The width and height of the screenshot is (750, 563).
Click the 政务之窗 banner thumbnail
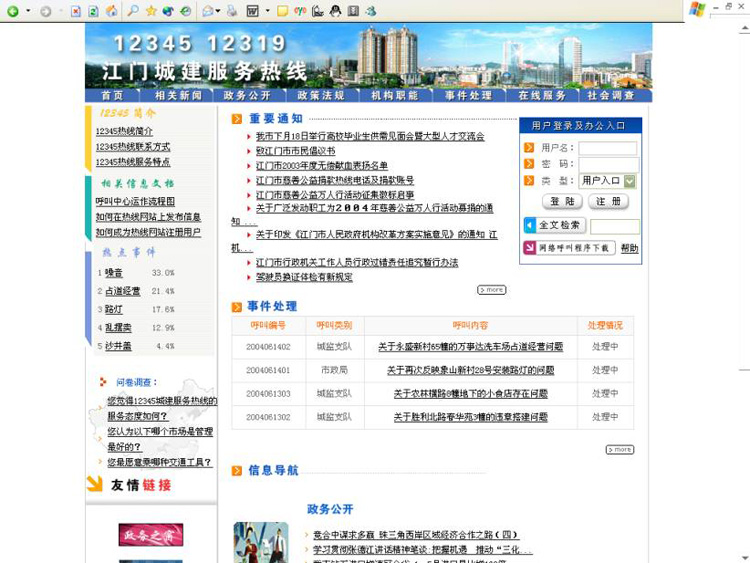coord(150,535)
